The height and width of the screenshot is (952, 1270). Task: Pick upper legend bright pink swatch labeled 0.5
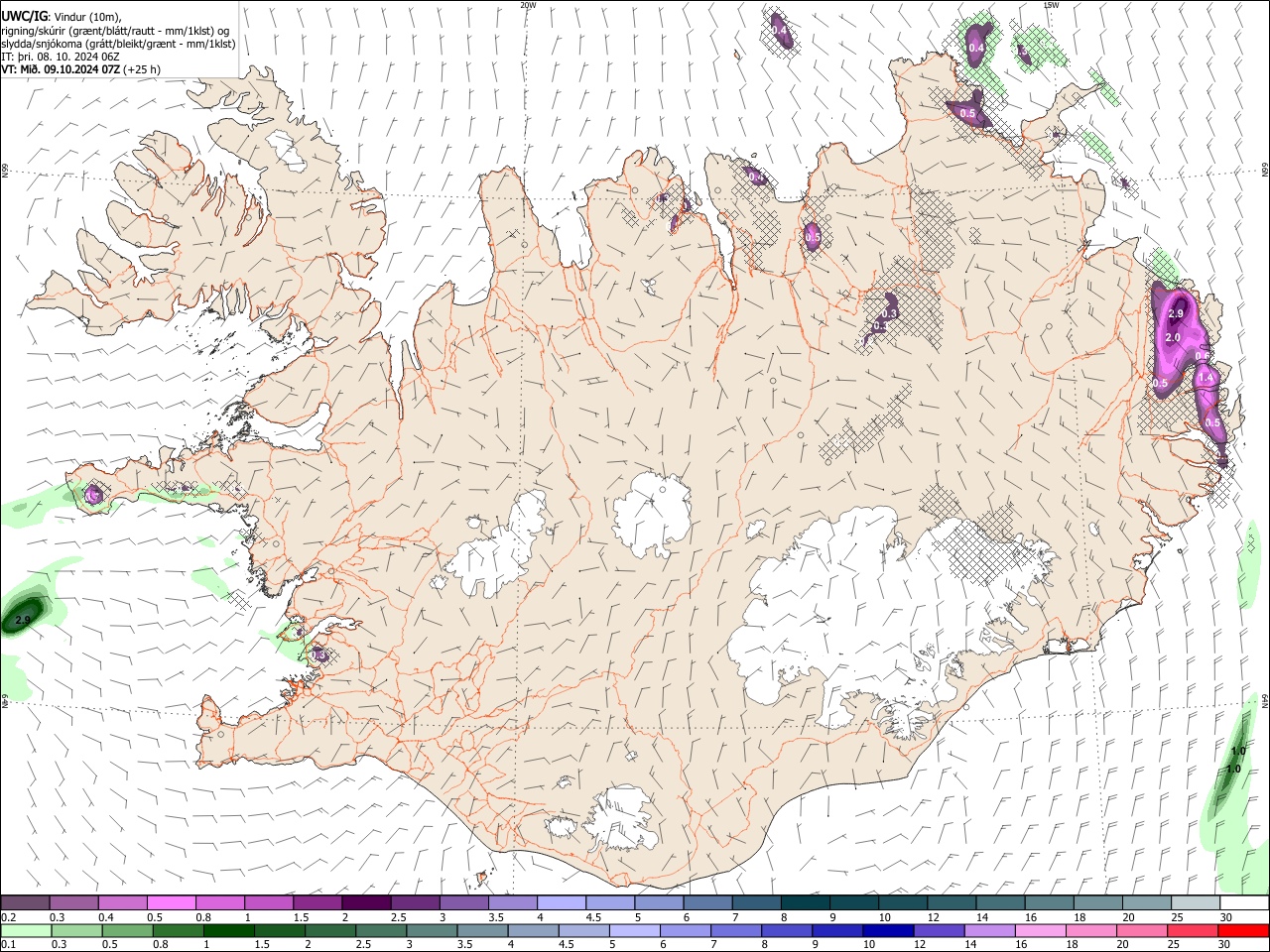171,902
